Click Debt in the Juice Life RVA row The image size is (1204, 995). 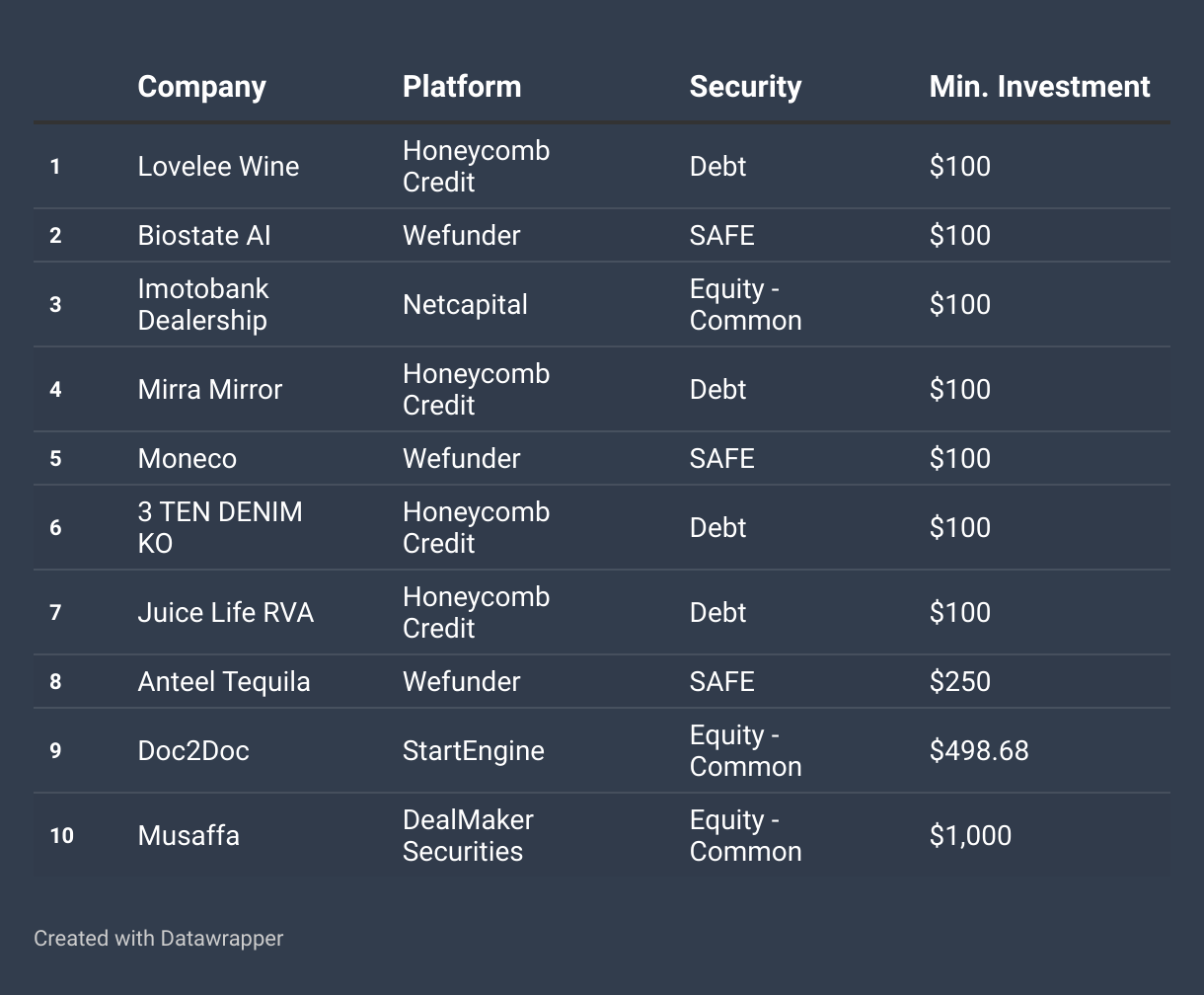click(718, 612)
